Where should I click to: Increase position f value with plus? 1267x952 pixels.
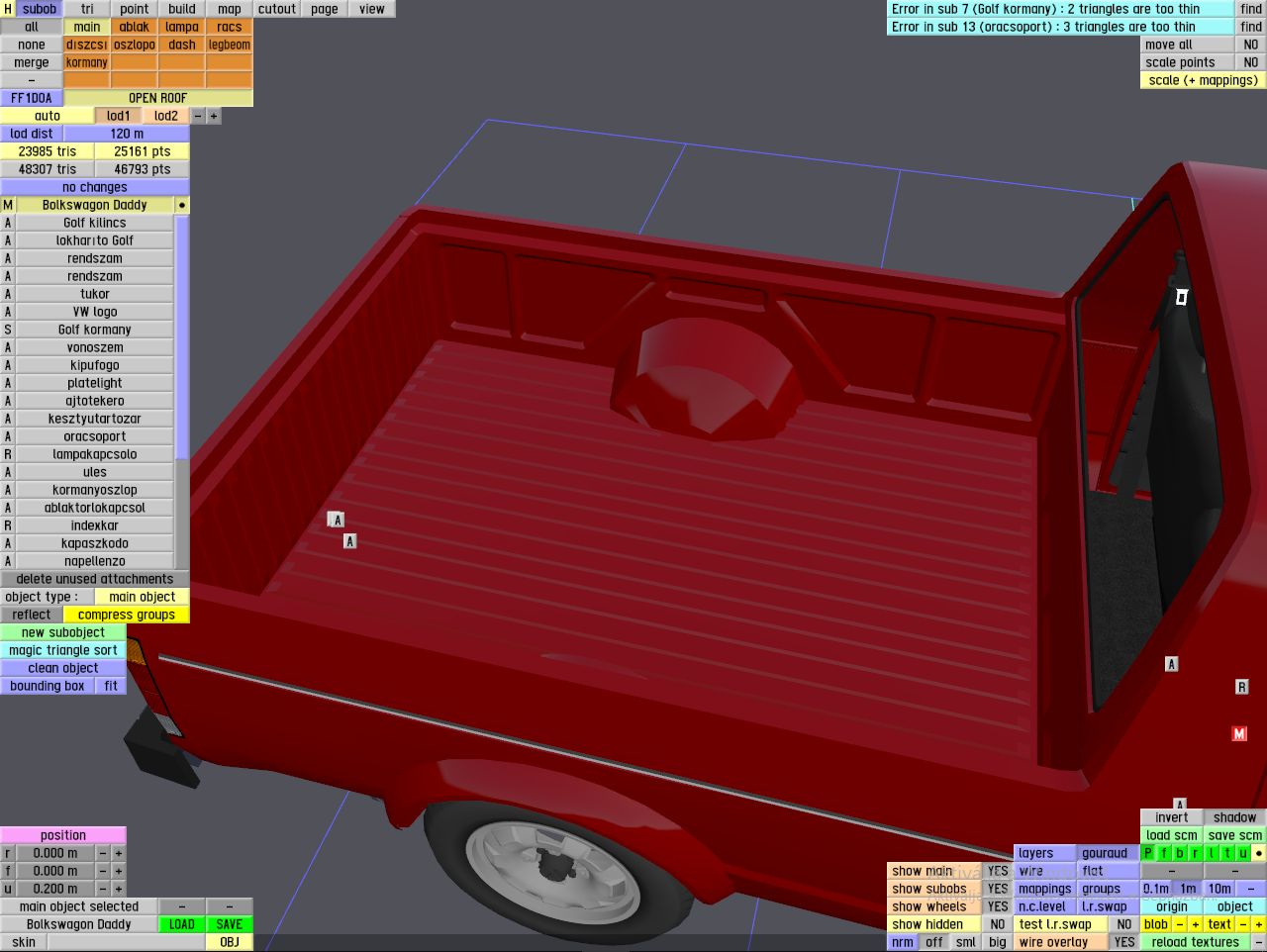click(119, 871)
